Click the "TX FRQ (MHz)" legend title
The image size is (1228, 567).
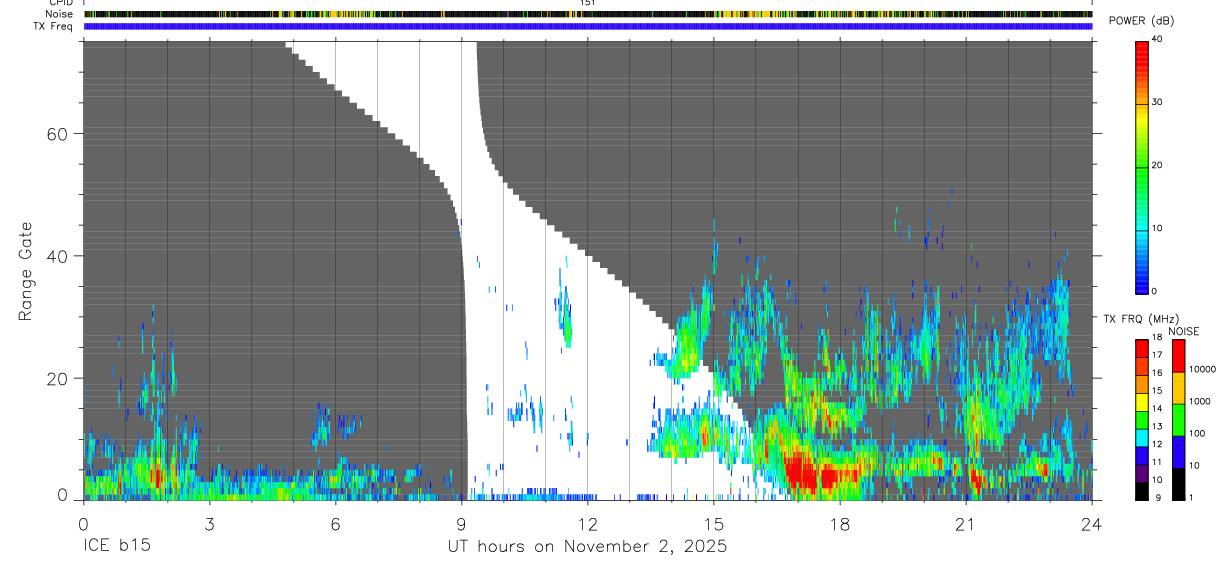click(x=1139, y=319)
